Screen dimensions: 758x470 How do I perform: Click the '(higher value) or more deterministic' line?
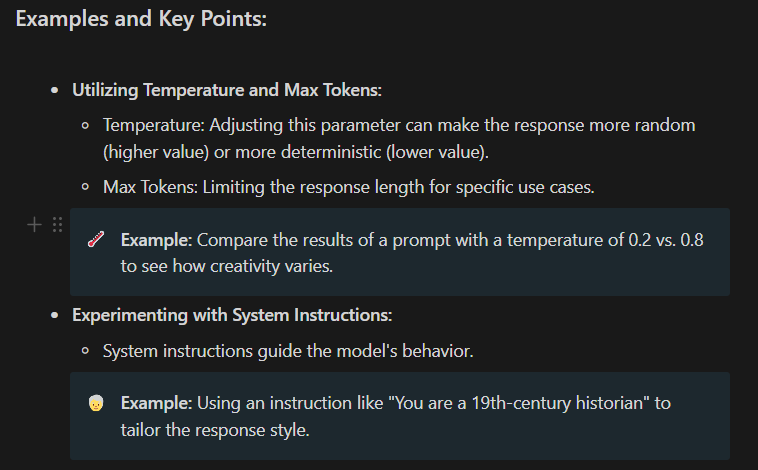pos(296,152)
